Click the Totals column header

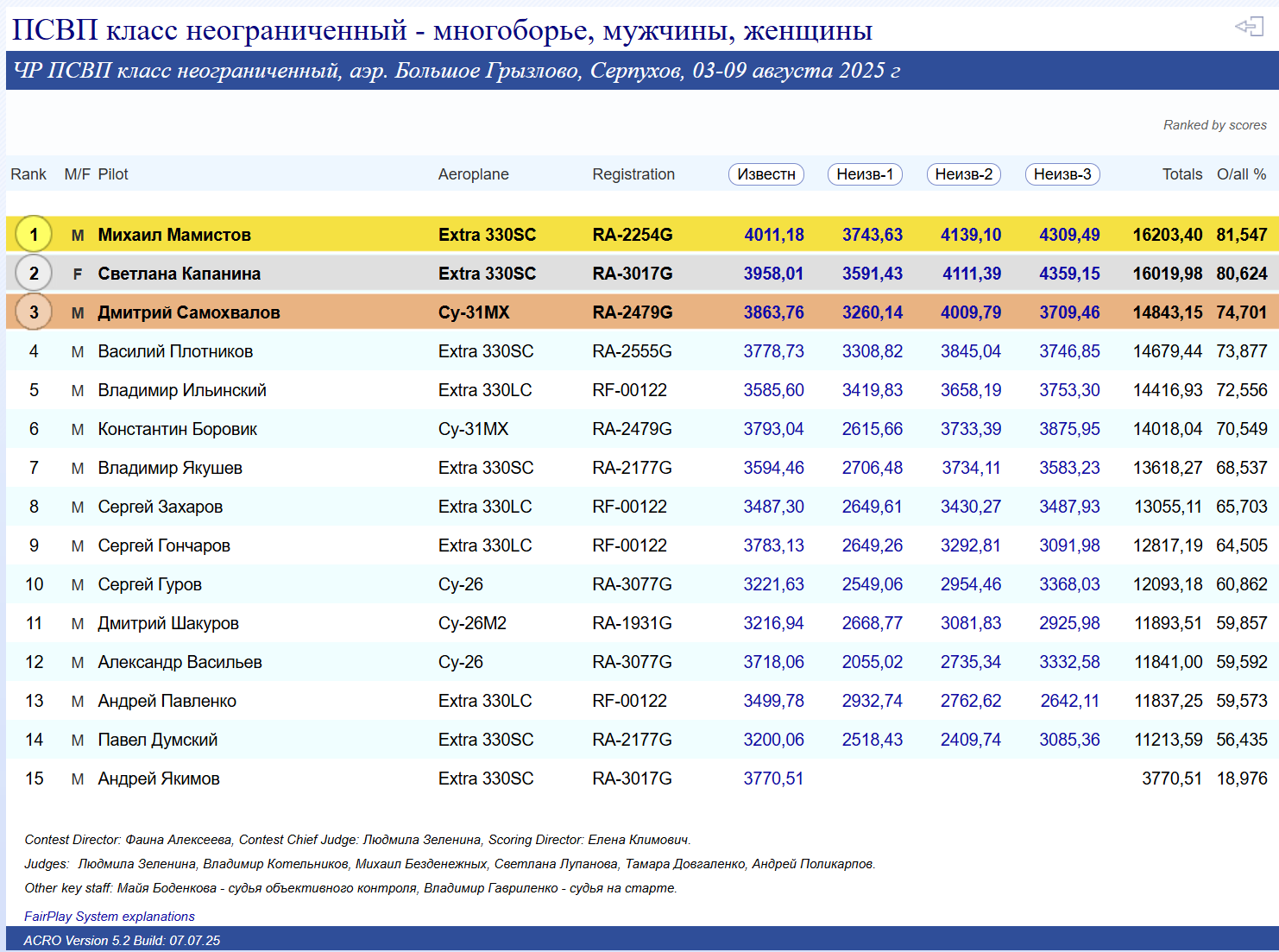point(1181,174)
